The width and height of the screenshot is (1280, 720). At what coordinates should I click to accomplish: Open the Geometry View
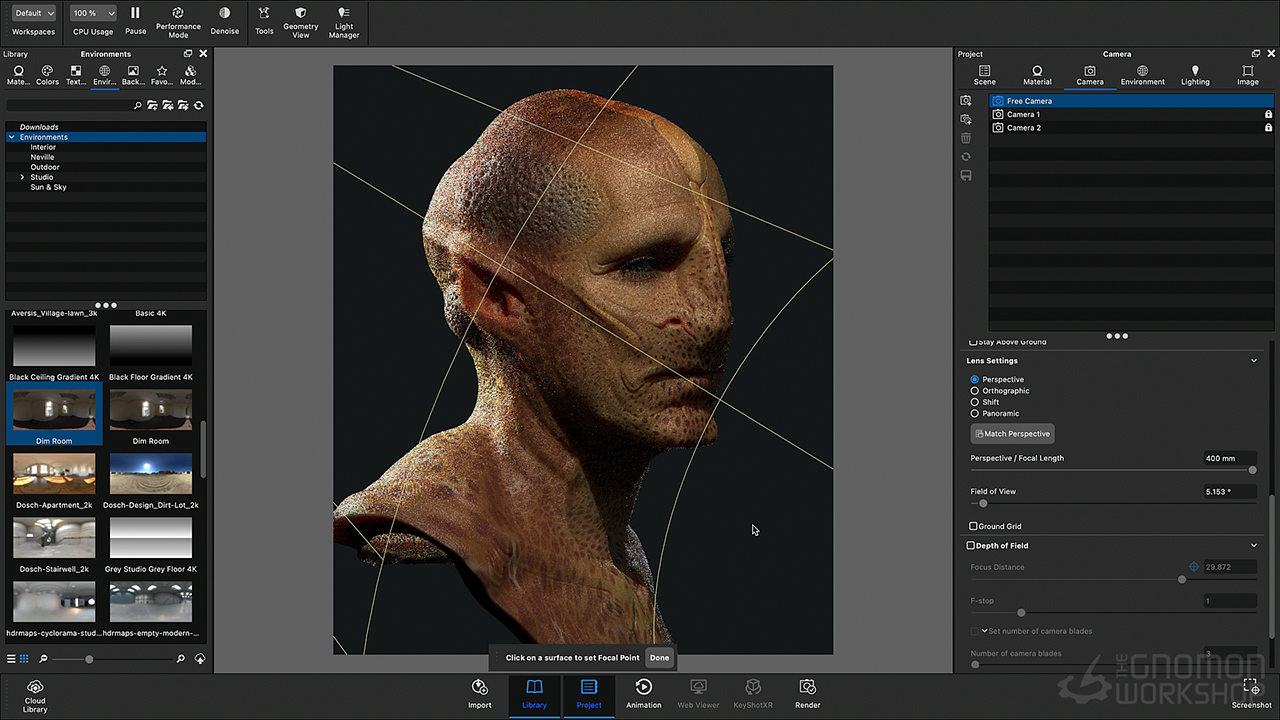tap(300, 14)
